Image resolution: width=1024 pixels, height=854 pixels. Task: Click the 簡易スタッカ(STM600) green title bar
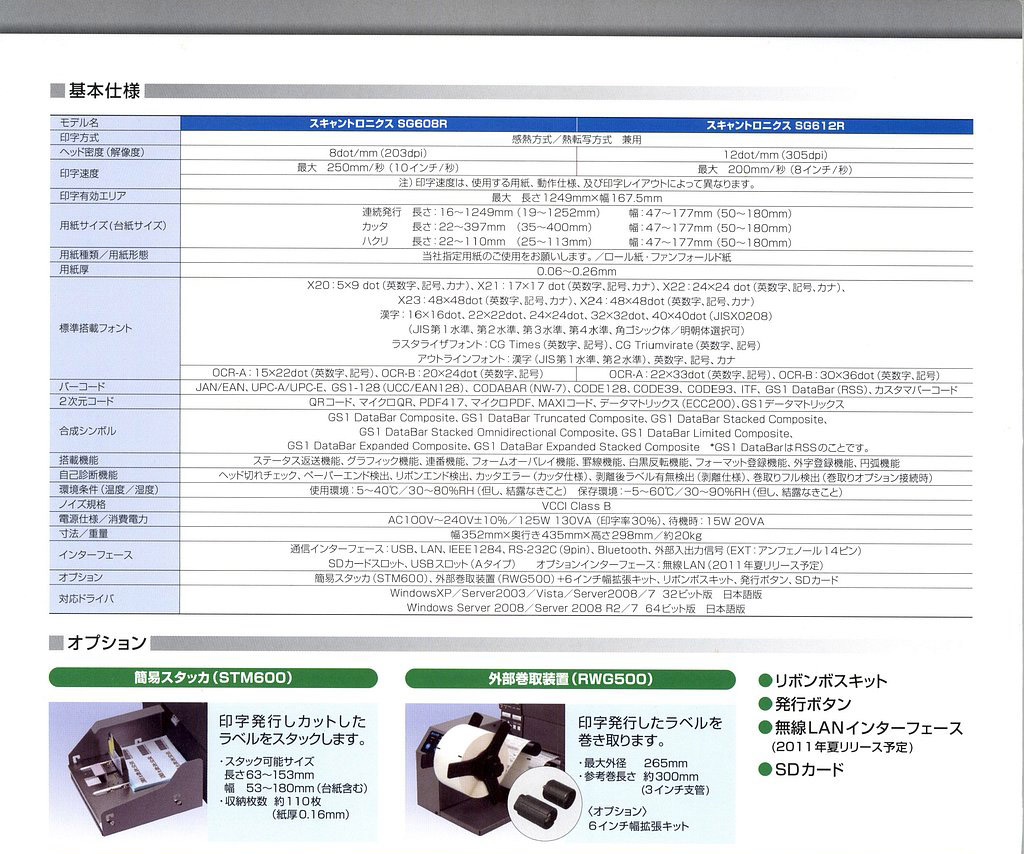pos(214,678)
